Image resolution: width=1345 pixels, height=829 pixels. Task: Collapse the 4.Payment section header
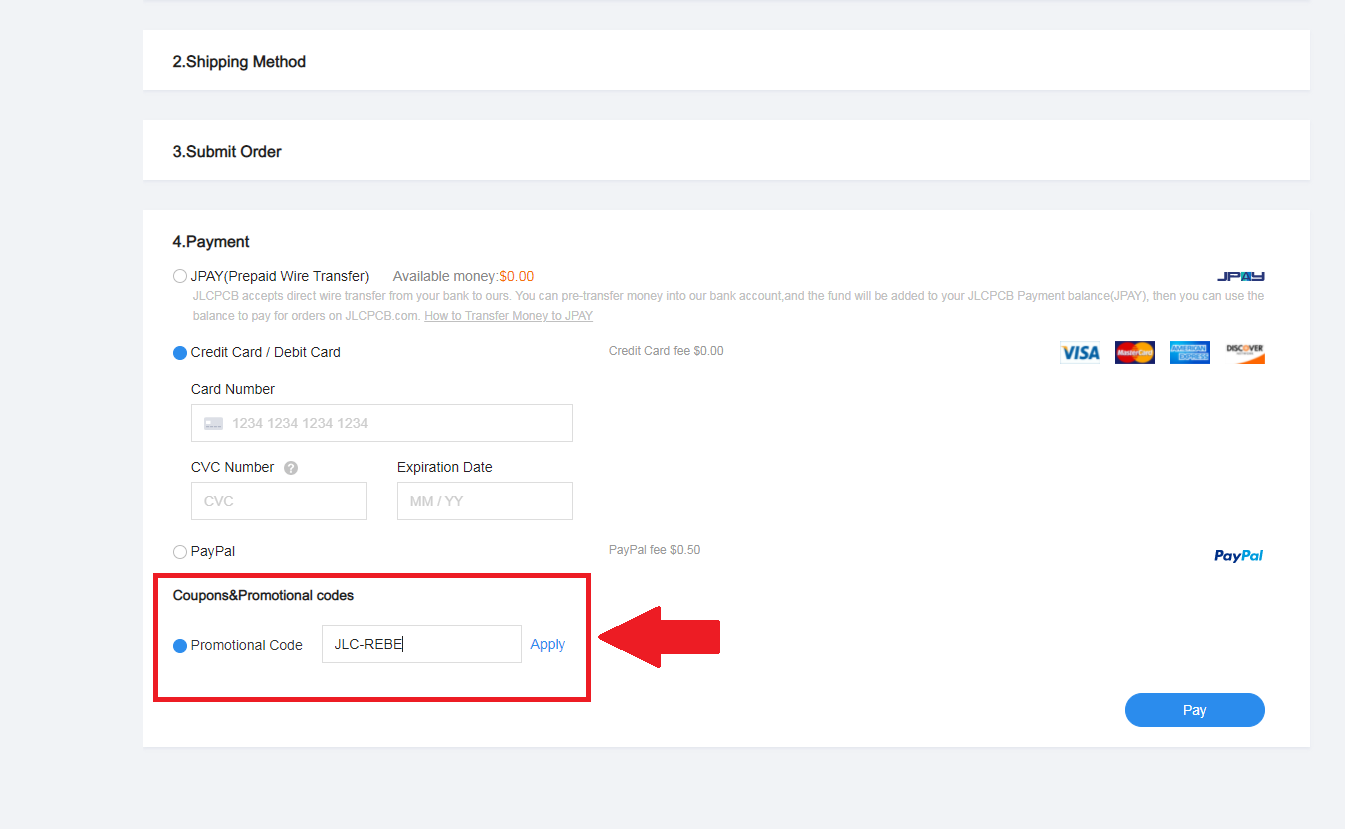(211, 241)
